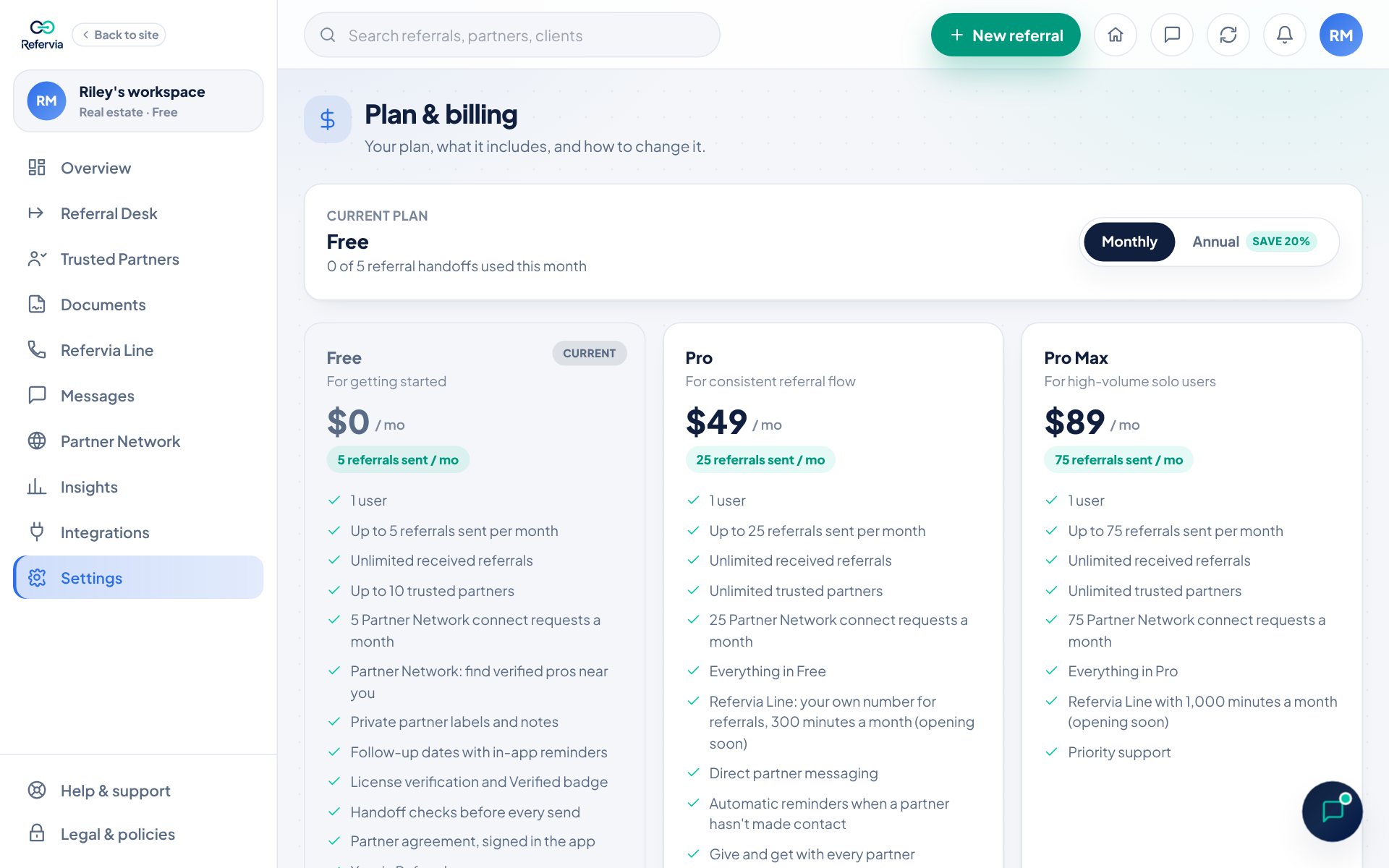Open notifications bell
Viewport: 1389px width, 868px height.
(x=1285, y=35)
